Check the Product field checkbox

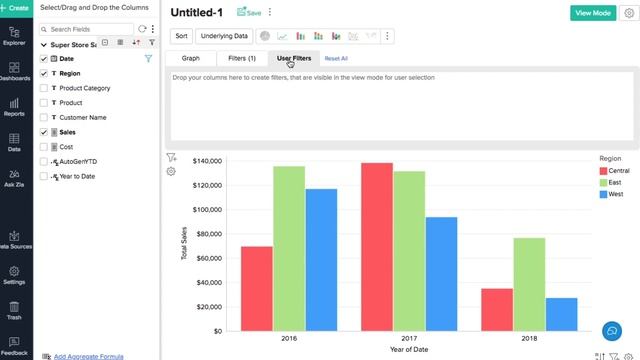tap(44, 103)
